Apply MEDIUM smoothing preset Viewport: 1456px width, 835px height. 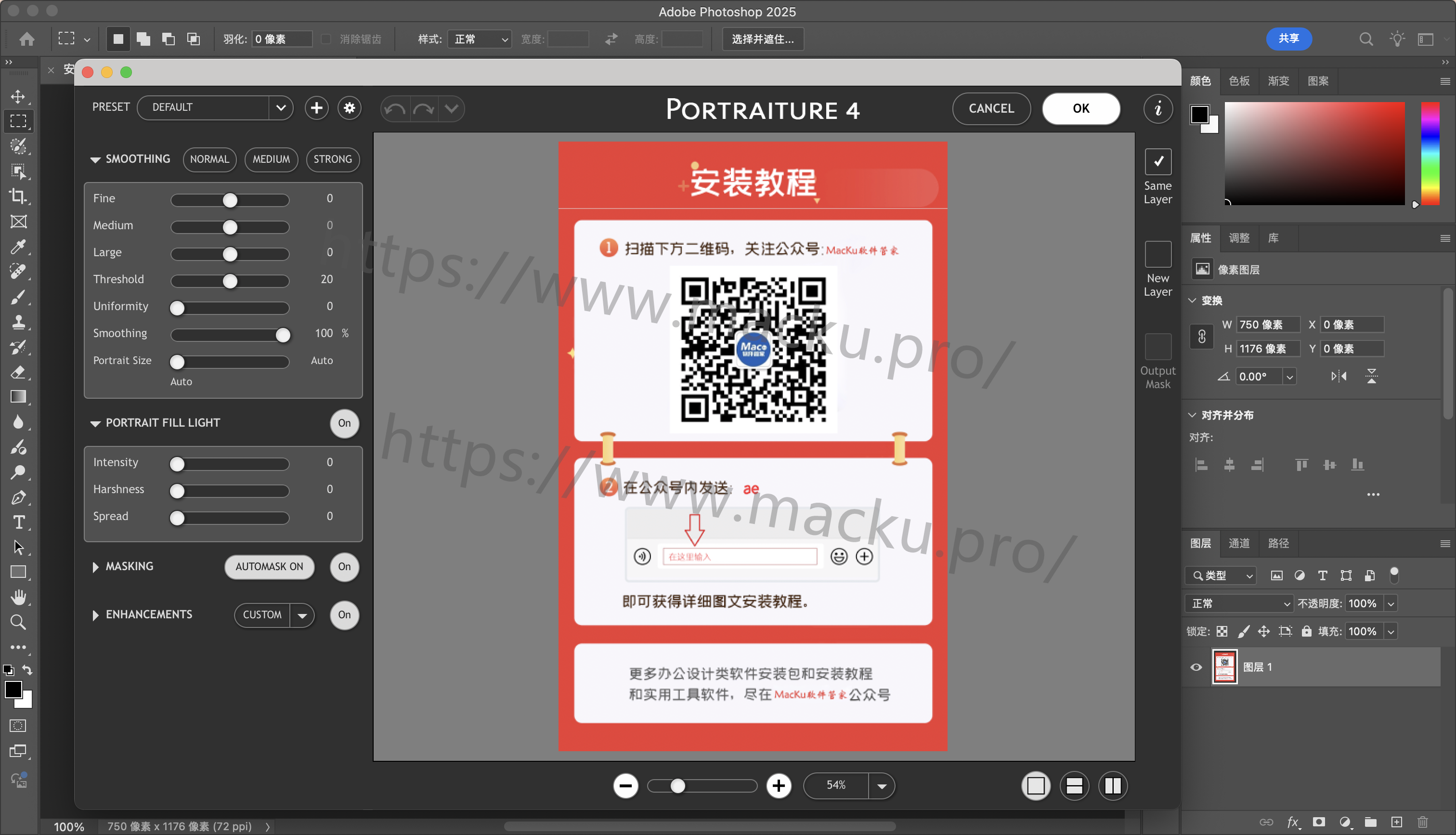tap(271, 159)
